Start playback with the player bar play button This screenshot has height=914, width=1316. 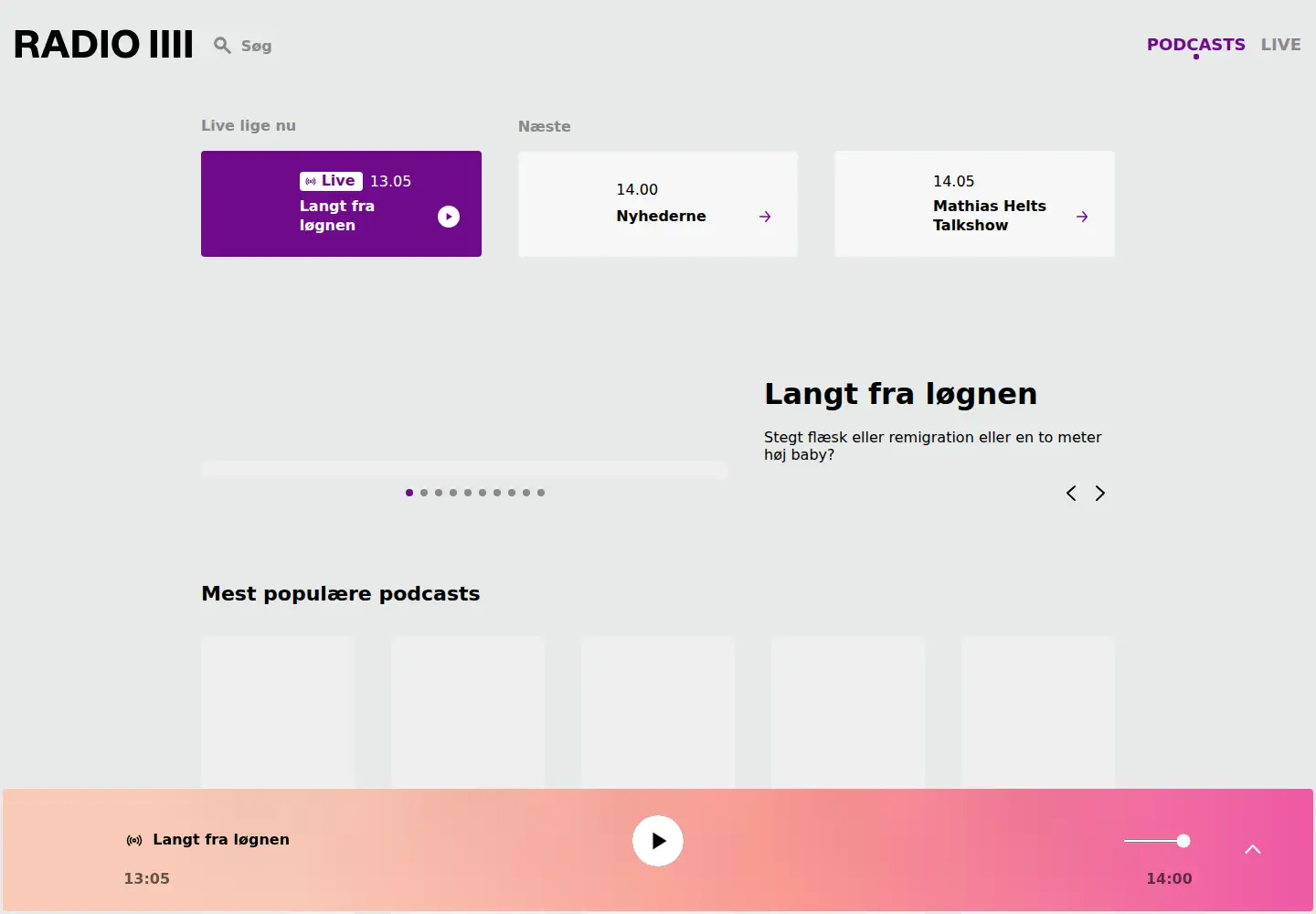(x=658, y=841)
